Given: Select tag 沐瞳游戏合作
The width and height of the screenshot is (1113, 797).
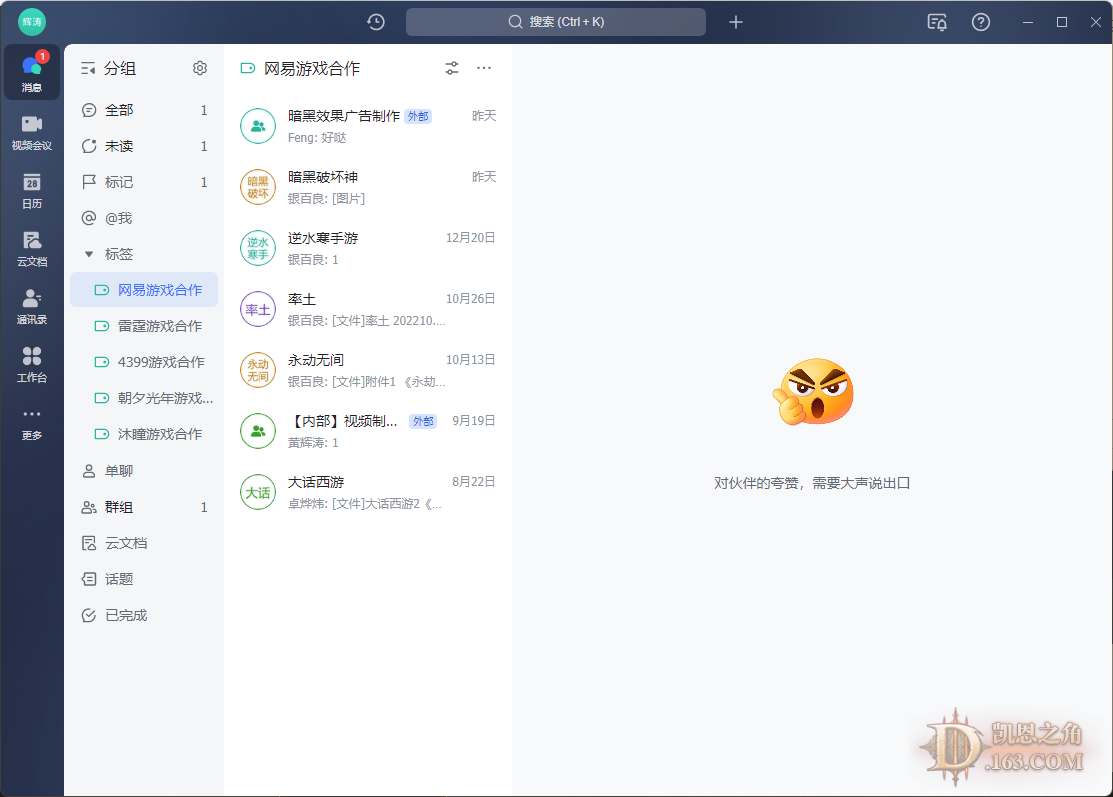Looking at the screenshot, I should (x=144, y=434).
